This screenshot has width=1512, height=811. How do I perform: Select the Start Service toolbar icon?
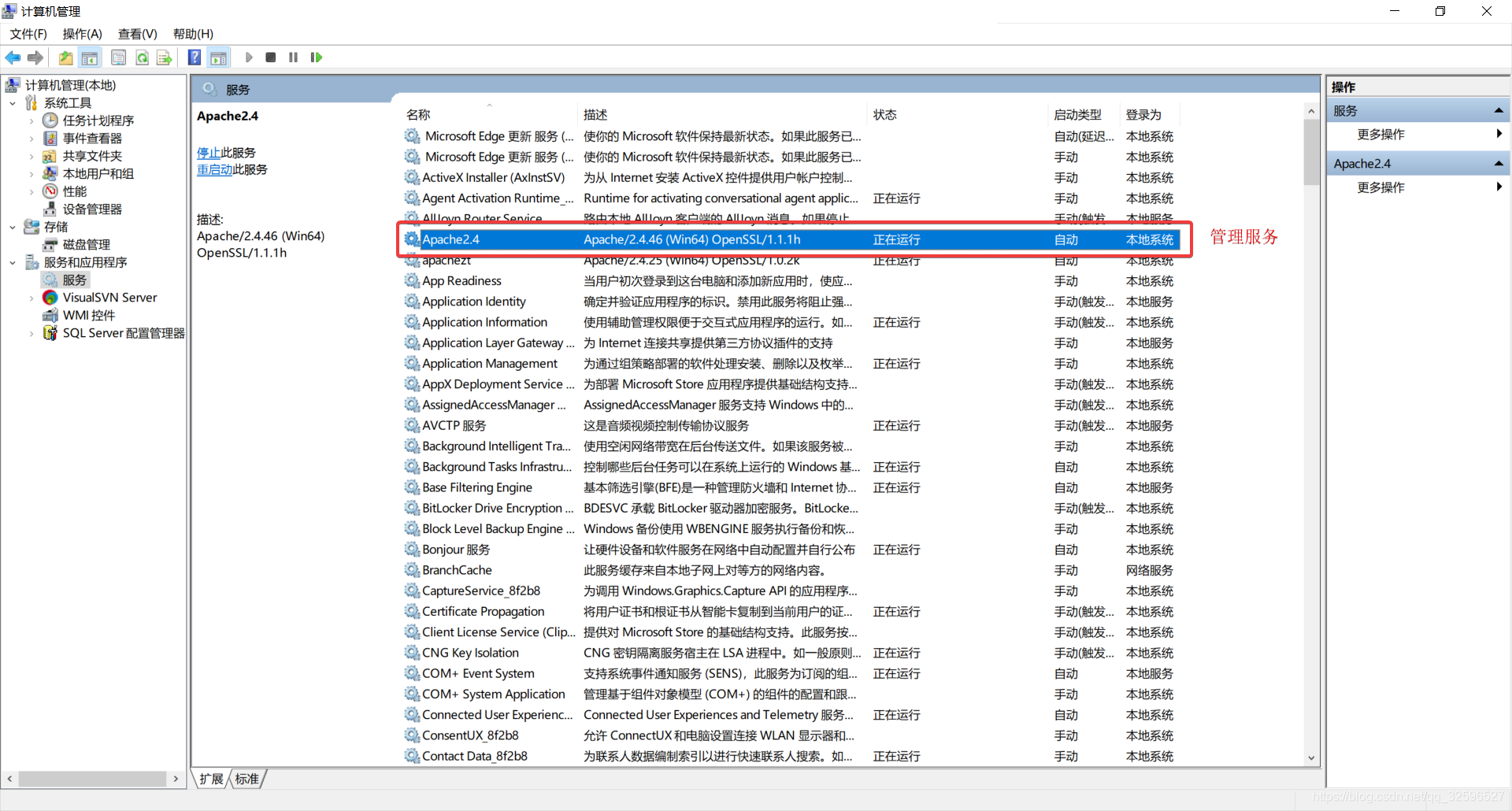[249, 57]
